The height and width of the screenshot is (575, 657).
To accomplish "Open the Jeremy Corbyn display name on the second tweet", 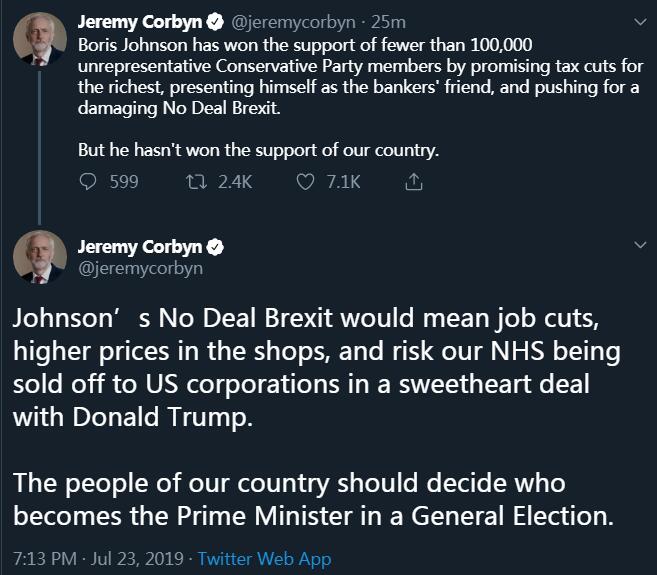I will tap(140, 247).
